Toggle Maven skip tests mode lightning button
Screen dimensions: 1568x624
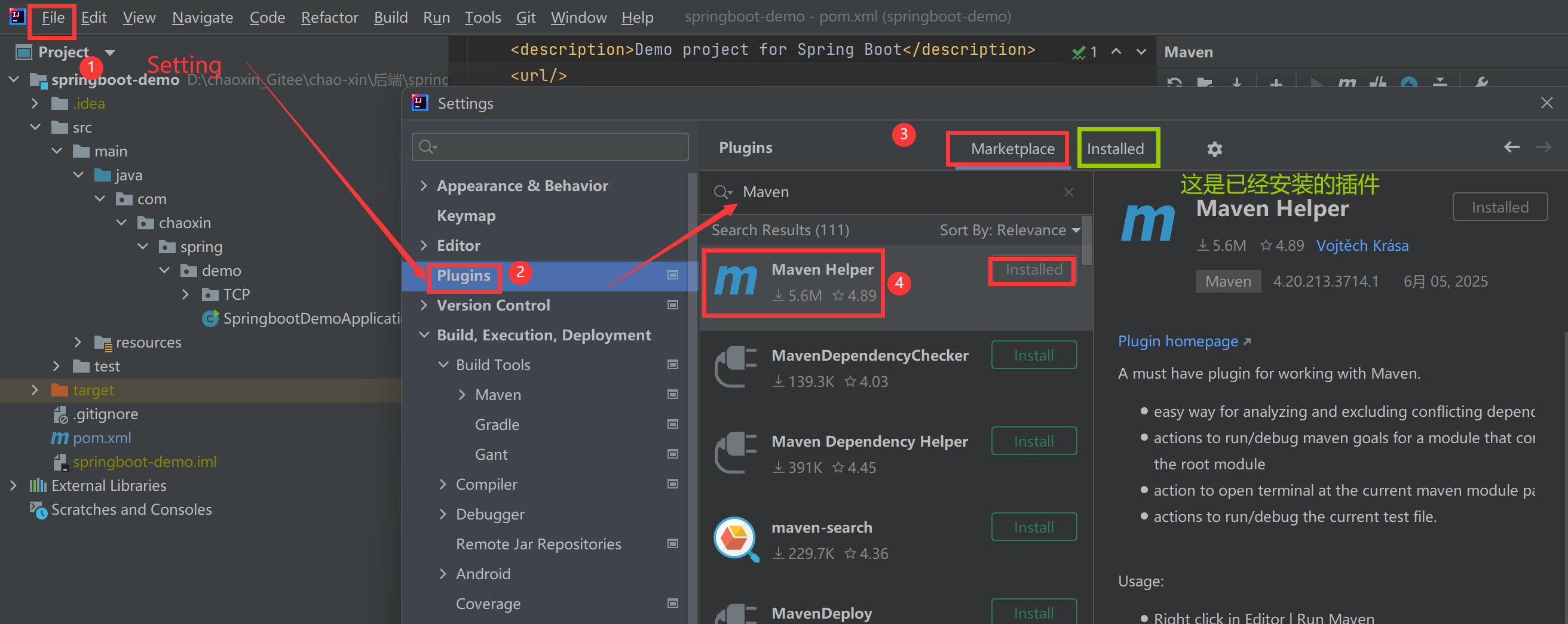point(1408,82)
